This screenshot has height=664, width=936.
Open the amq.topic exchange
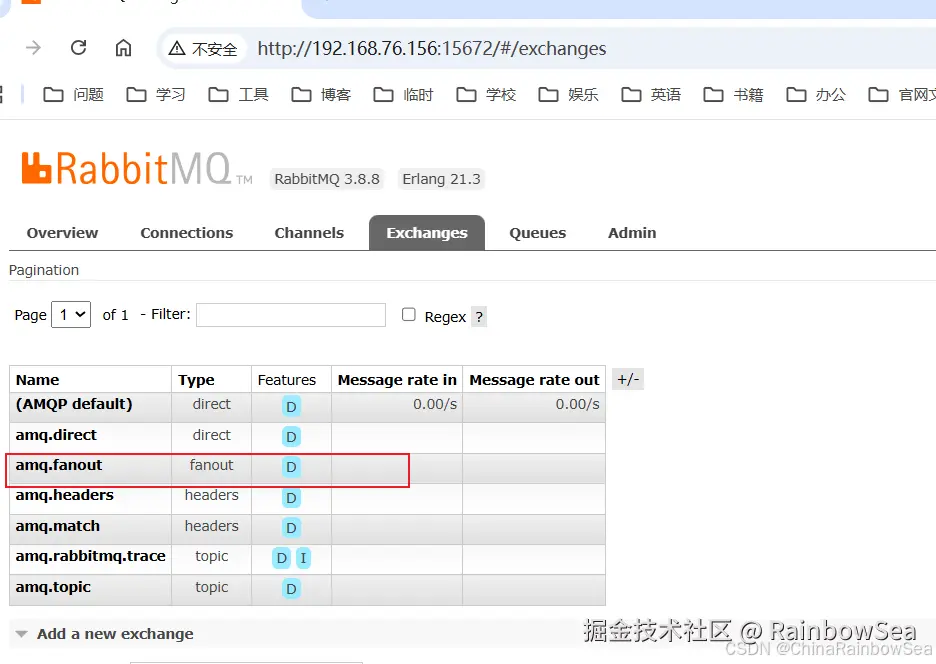click(53, 587)
